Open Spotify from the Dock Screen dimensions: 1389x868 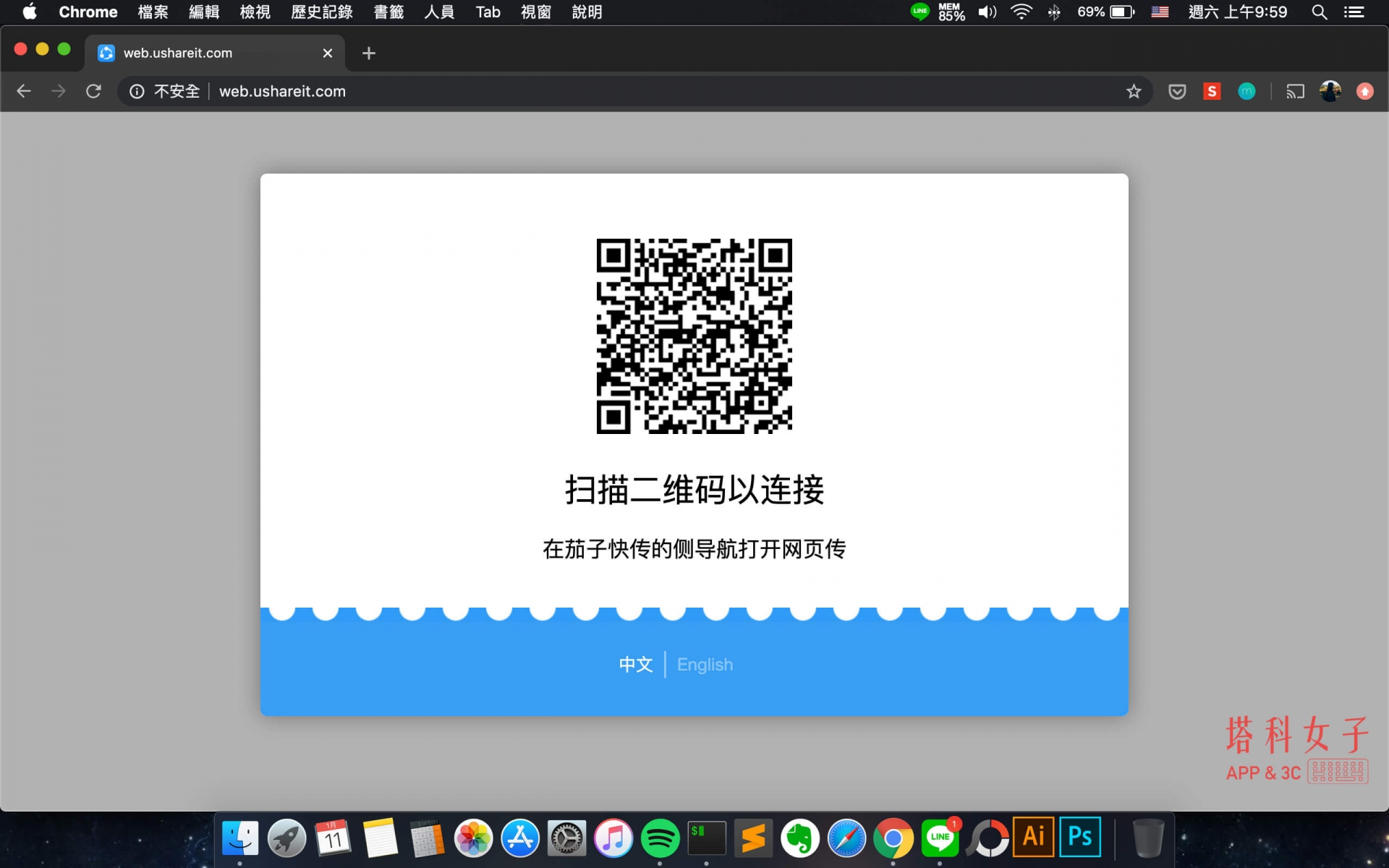660,837
